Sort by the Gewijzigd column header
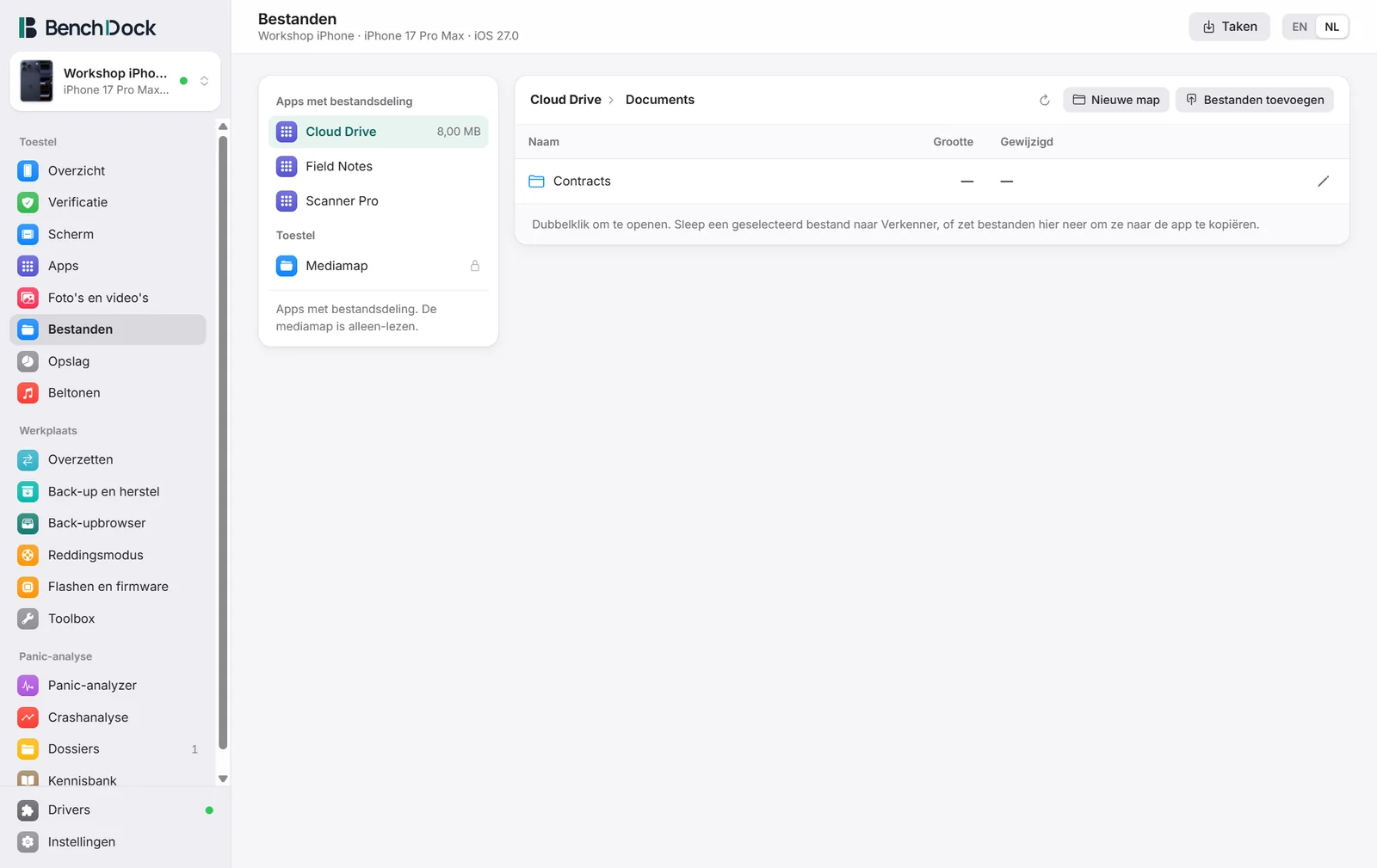The height and width of the screenshot is (868, 1377). (1026, 142)
